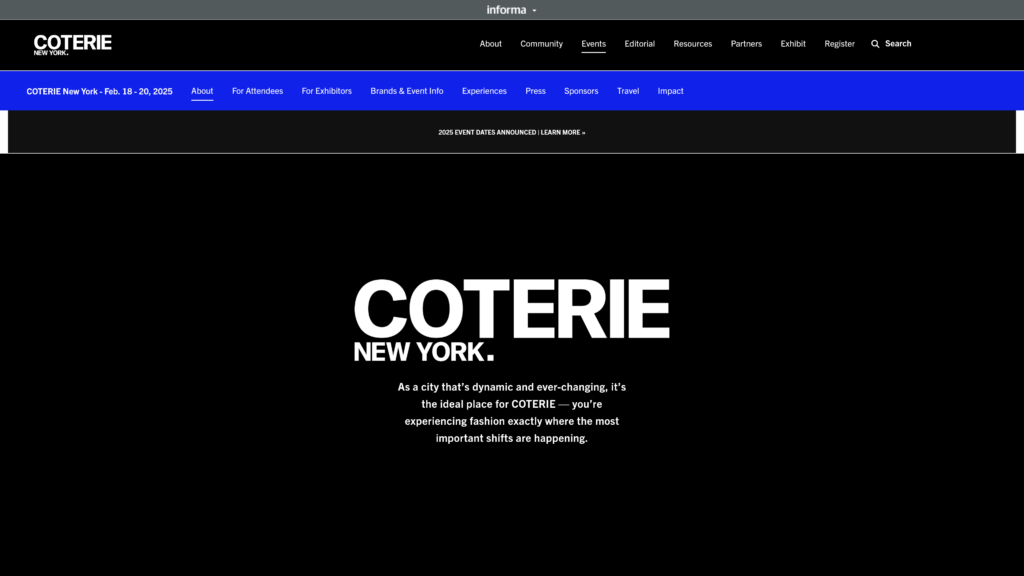Click the 2025 Event Dates Announced banner link
Image resolution: width=1024 pixels, height=576 pixels.
pos(511,133)
